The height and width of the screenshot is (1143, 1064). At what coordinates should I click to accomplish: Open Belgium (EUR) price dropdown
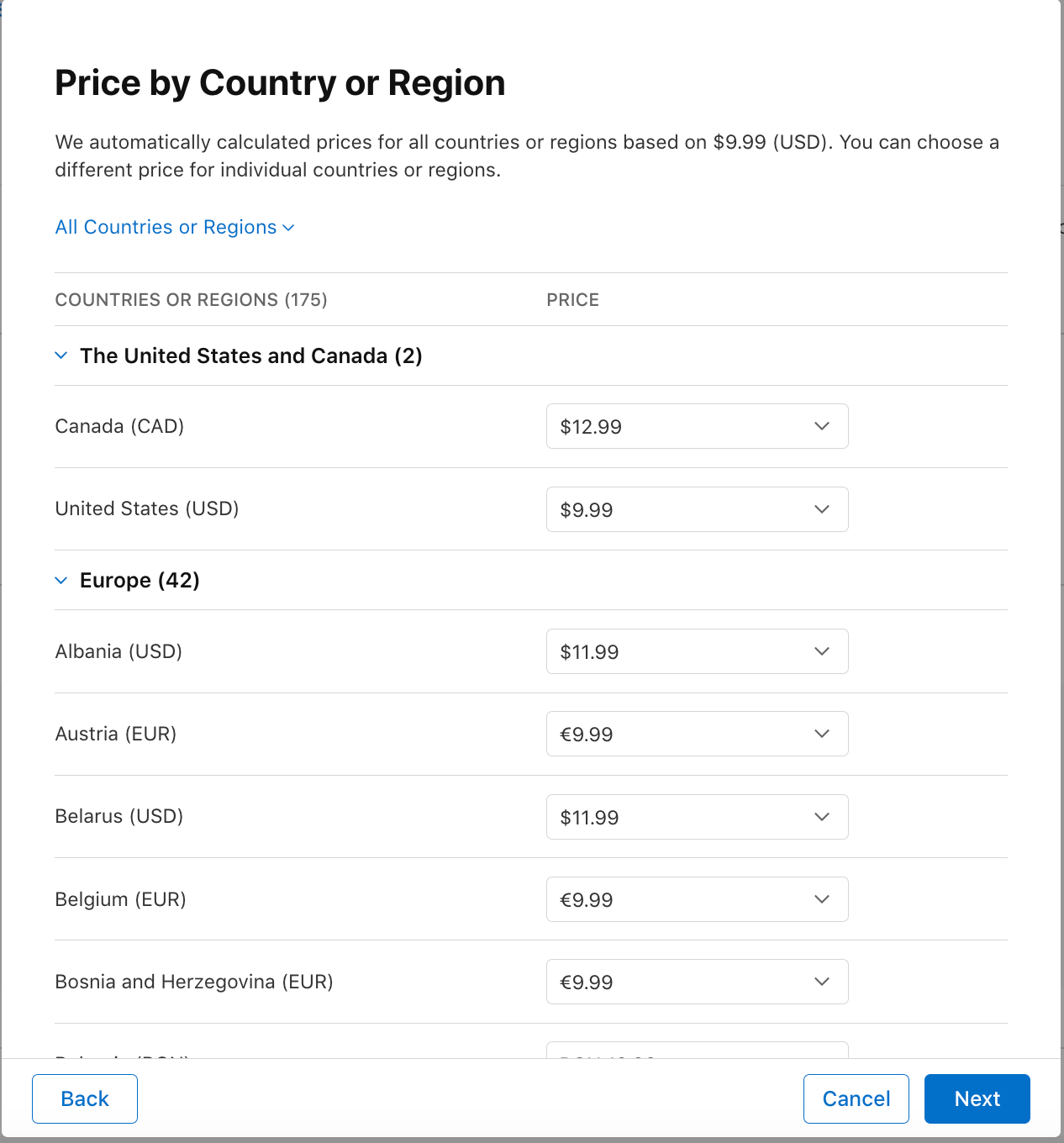tap(697, 899)
